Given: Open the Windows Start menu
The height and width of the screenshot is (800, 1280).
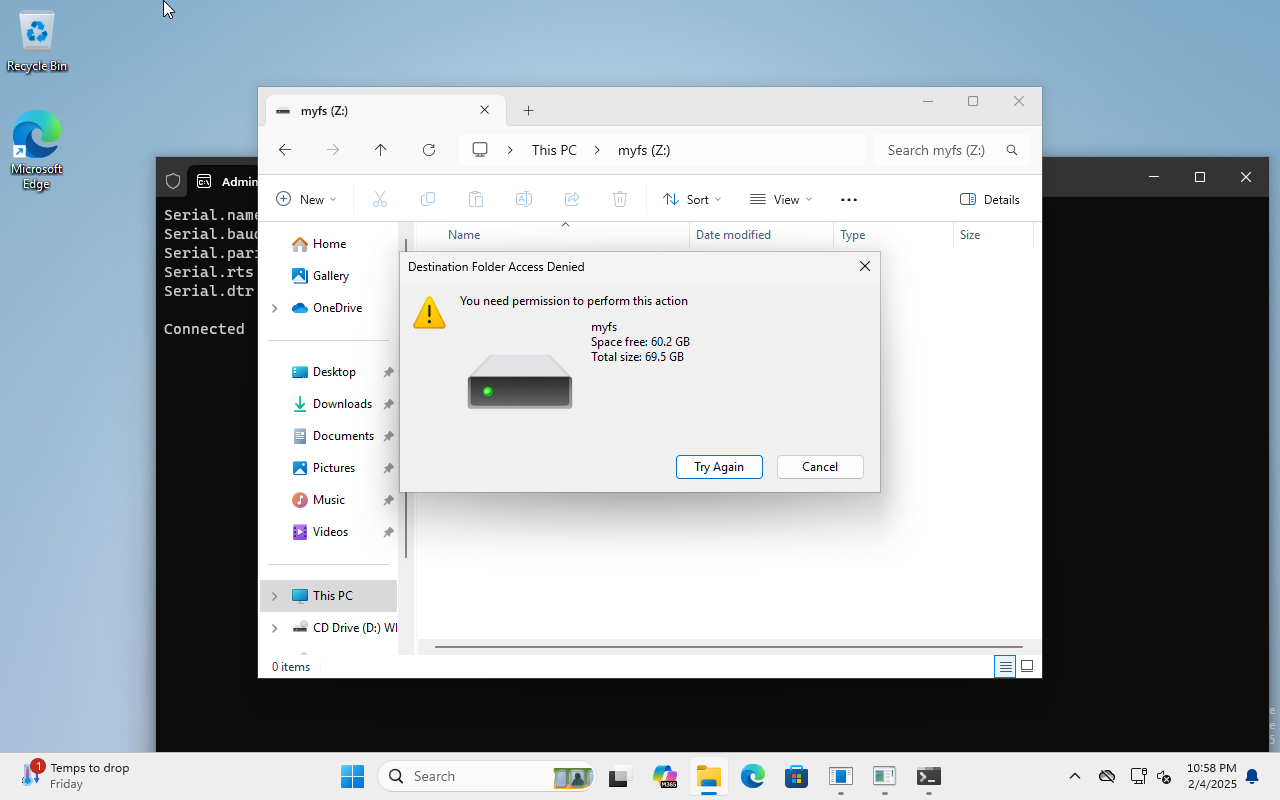Looking at the screenshot, I should [x=352, y=776].
